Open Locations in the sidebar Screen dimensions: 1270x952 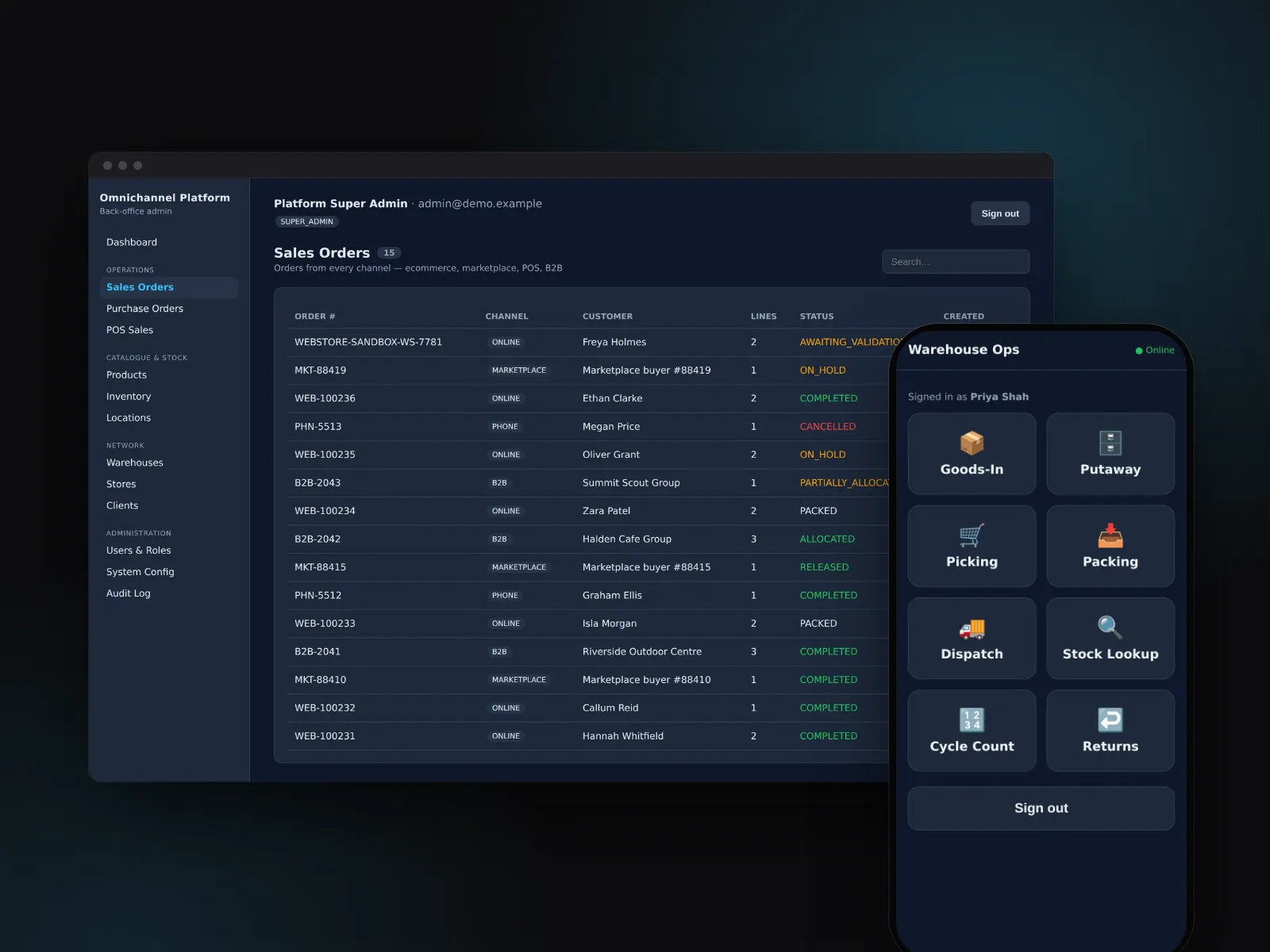click(129, 418)
